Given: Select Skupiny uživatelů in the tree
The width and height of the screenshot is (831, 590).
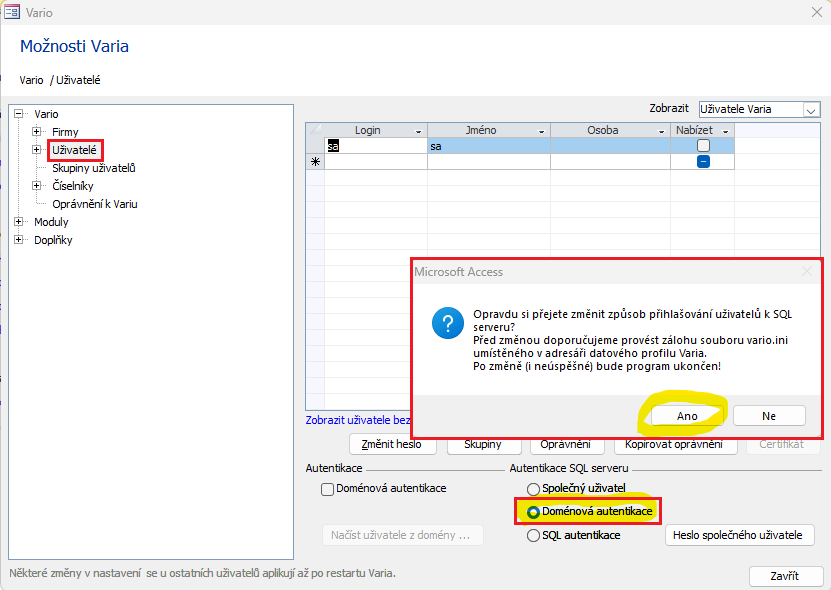Looking at the screenshot, I should (93, 168).
